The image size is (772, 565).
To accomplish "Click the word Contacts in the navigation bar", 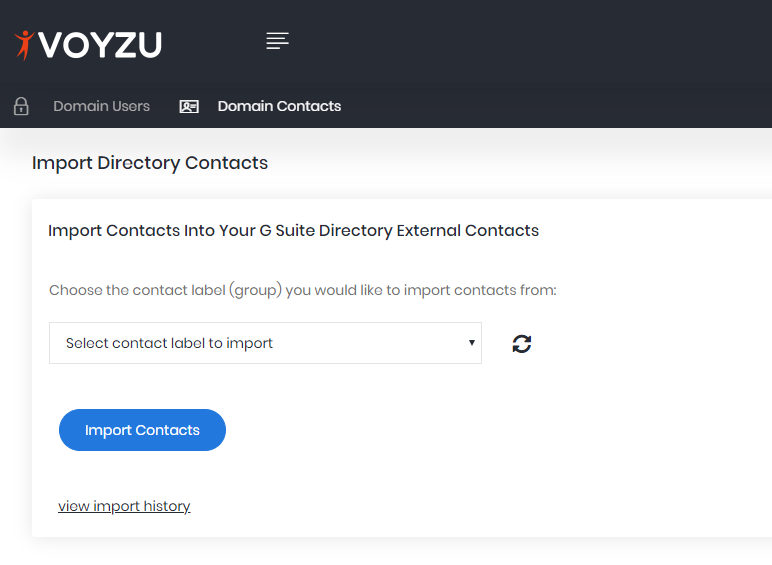I will [309, 106].
